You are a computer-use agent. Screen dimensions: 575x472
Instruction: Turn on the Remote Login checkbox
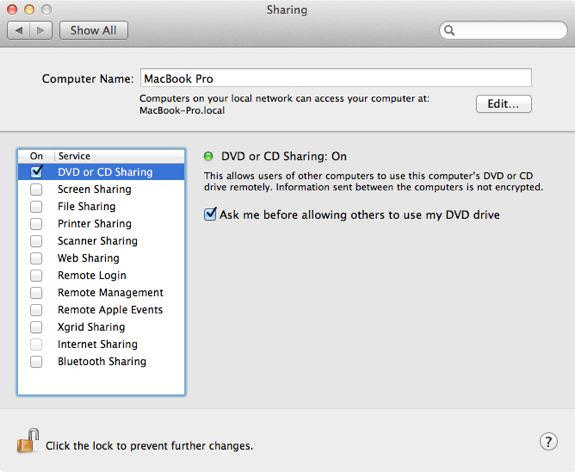[36, 275]
